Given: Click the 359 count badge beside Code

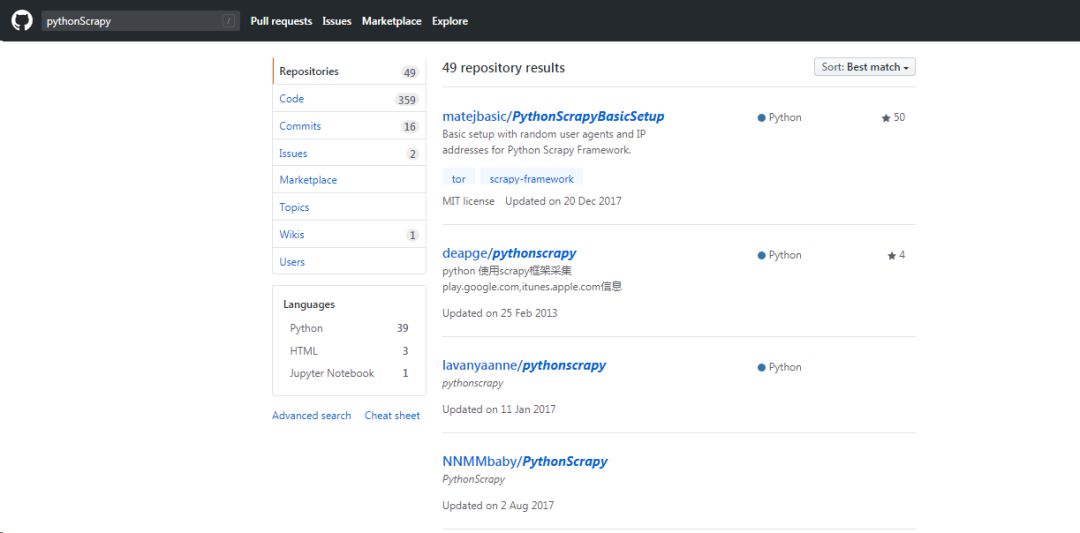Looking at the screenshot, I should 406,99.
